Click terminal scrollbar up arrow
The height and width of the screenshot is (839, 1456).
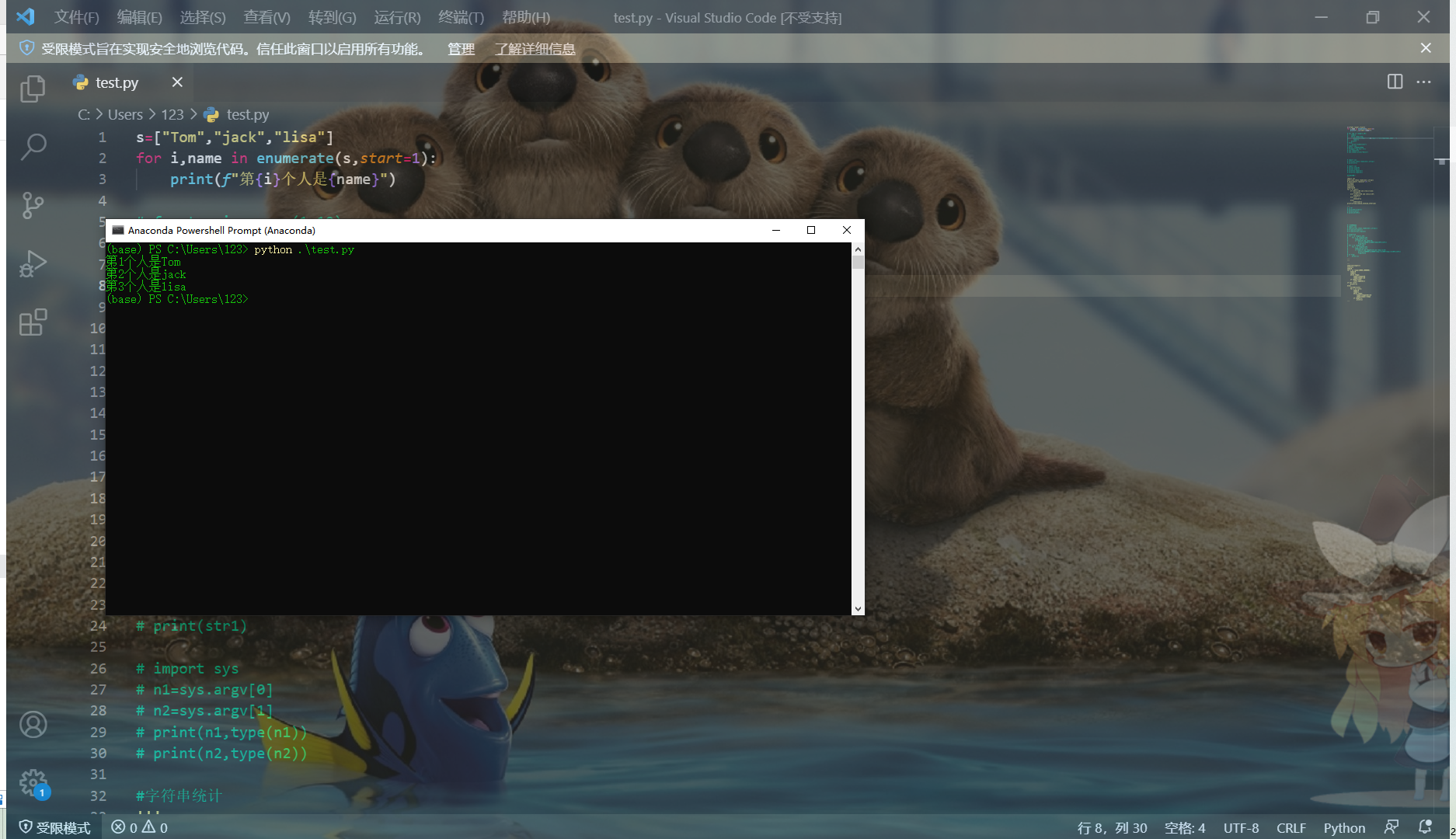858,249
